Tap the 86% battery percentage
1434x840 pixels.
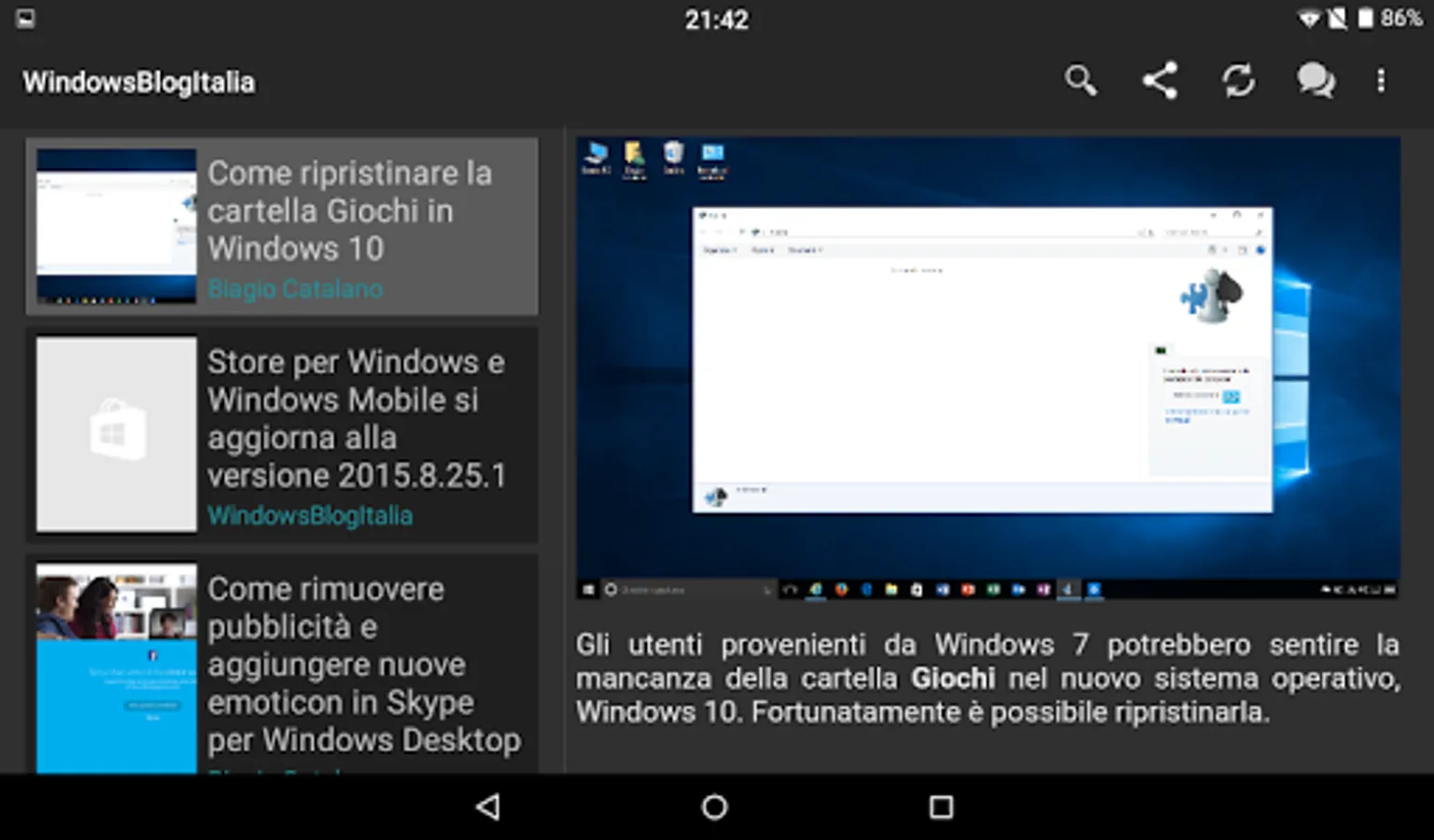[1401, 19]
